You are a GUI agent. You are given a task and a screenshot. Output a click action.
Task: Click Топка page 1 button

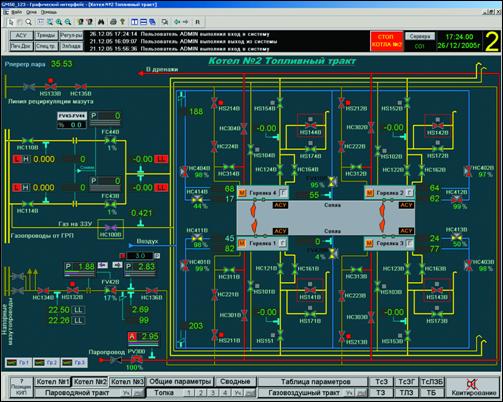189,393
